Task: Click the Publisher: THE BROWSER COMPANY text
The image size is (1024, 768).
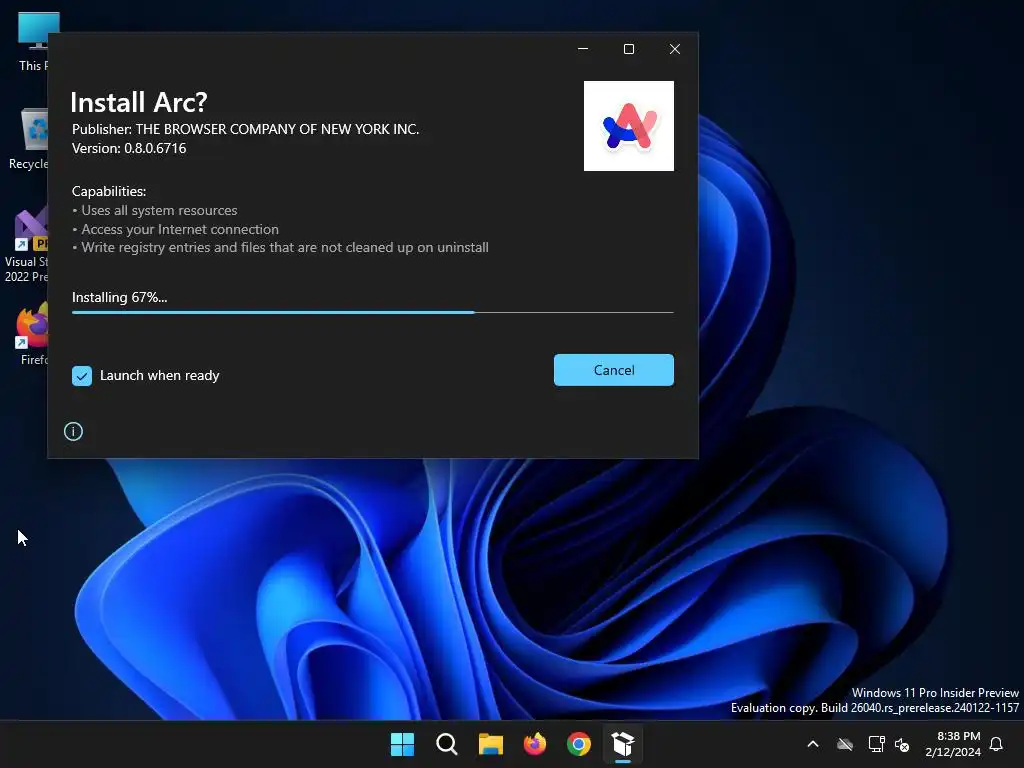Action: 246,129
